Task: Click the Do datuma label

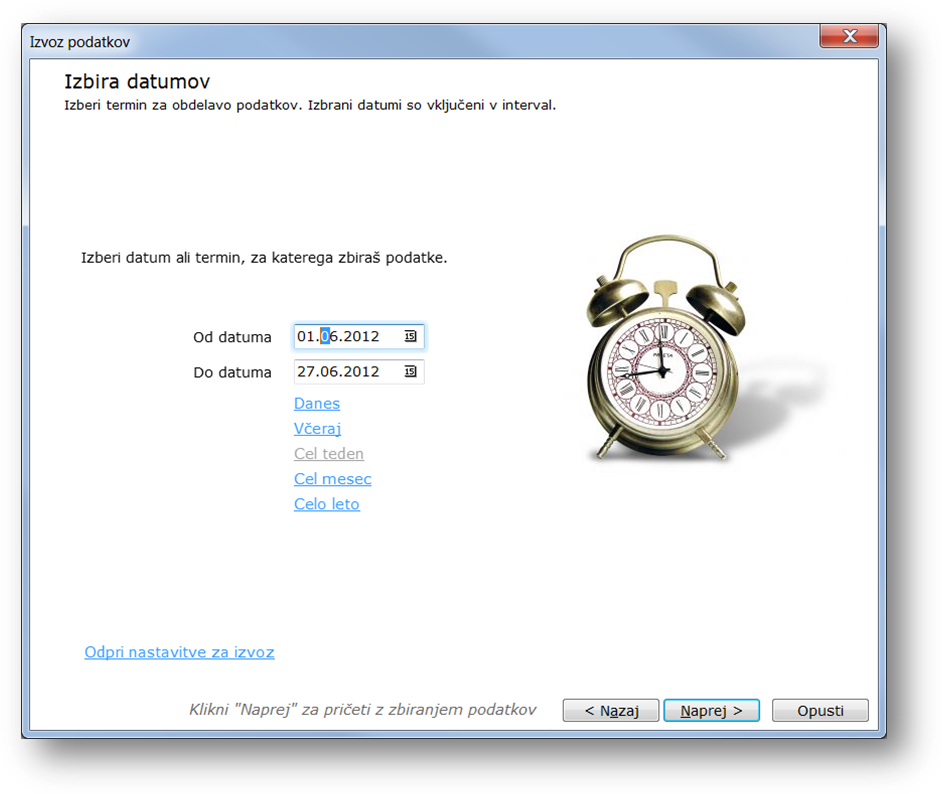Action: coord(232,372)
